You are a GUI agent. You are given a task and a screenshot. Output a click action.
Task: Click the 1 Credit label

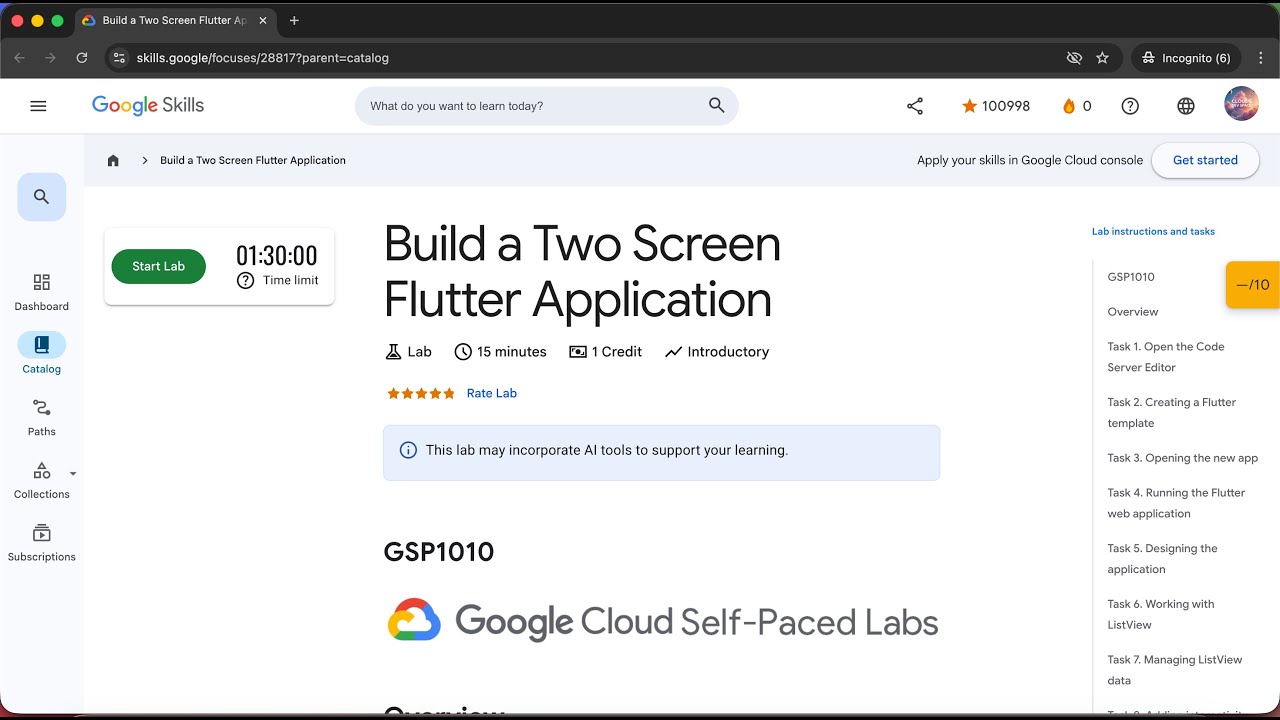(x=605, y=352)
